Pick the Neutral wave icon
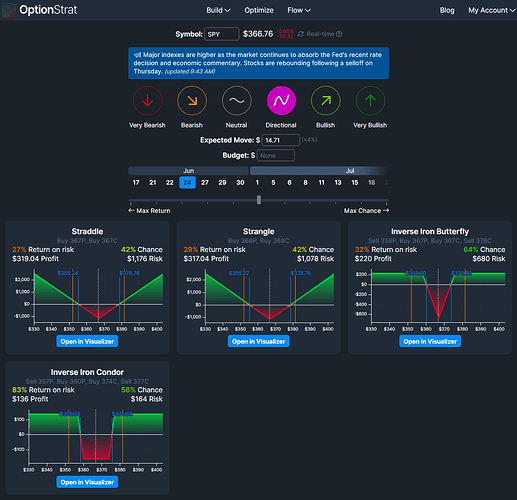This screenshot has width=517, height=500. pyautogui.click(x=237, y=101)
